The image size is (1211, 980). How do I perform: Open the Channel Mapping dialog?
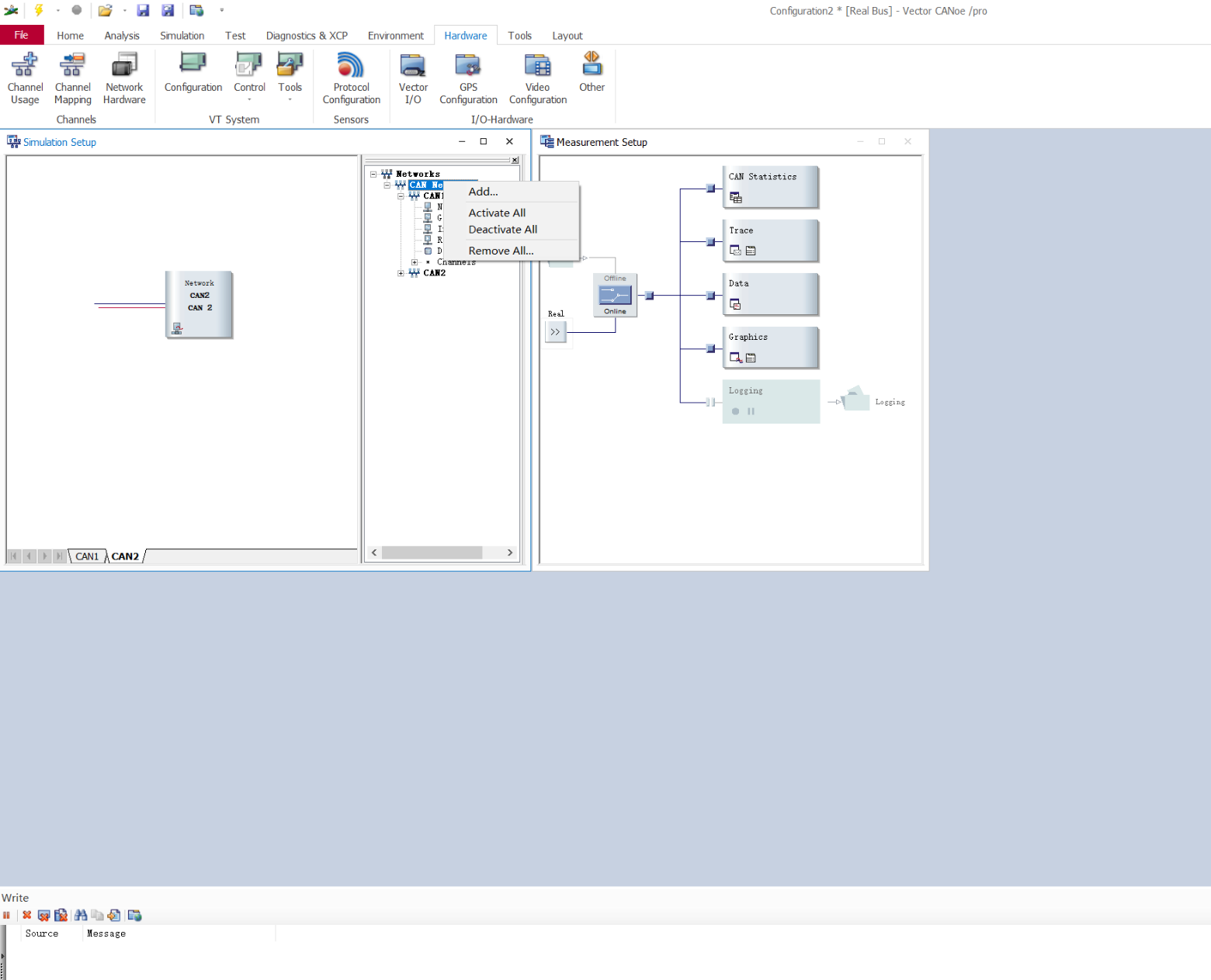[73, 78]
